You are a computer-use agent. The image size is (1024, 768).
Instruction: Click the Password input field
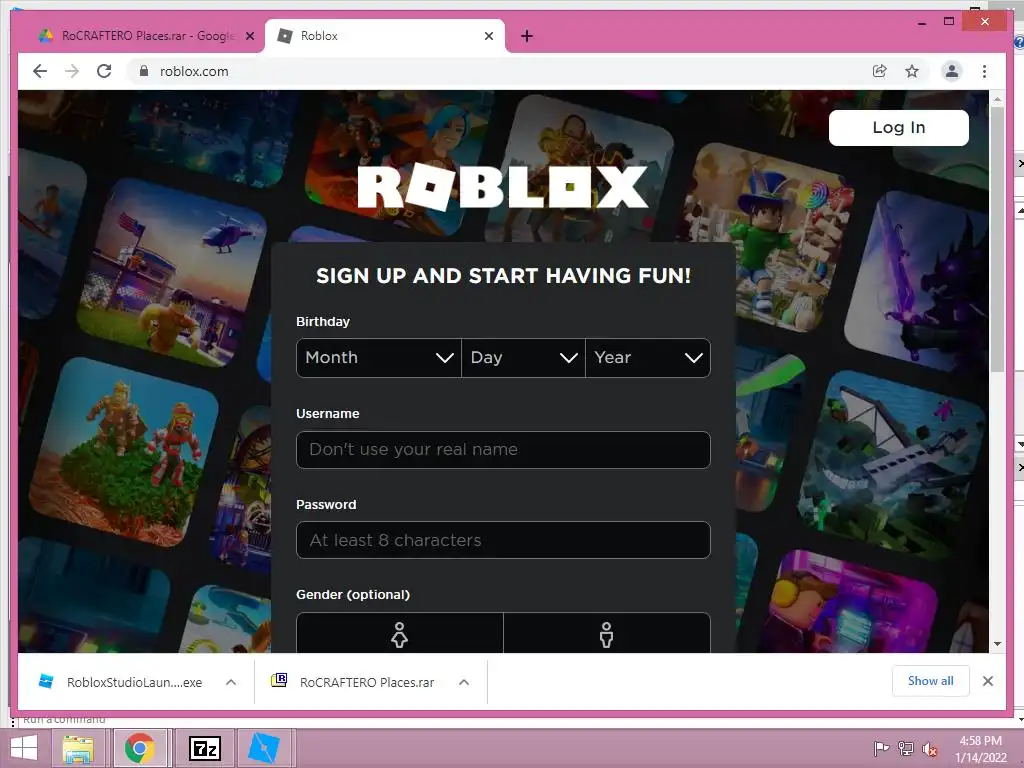pyautogui.click(x=503, y=540)
